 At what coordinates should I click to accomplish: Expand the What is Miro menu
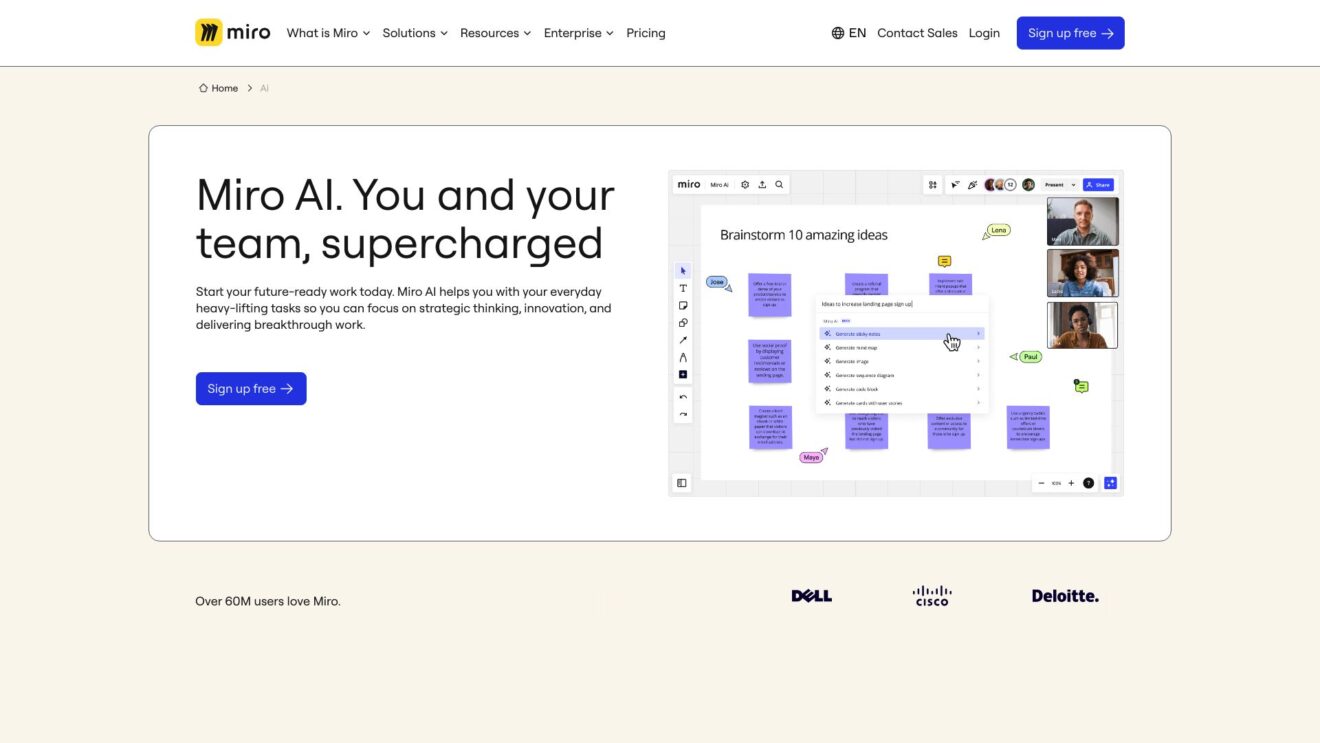(328, 33)
